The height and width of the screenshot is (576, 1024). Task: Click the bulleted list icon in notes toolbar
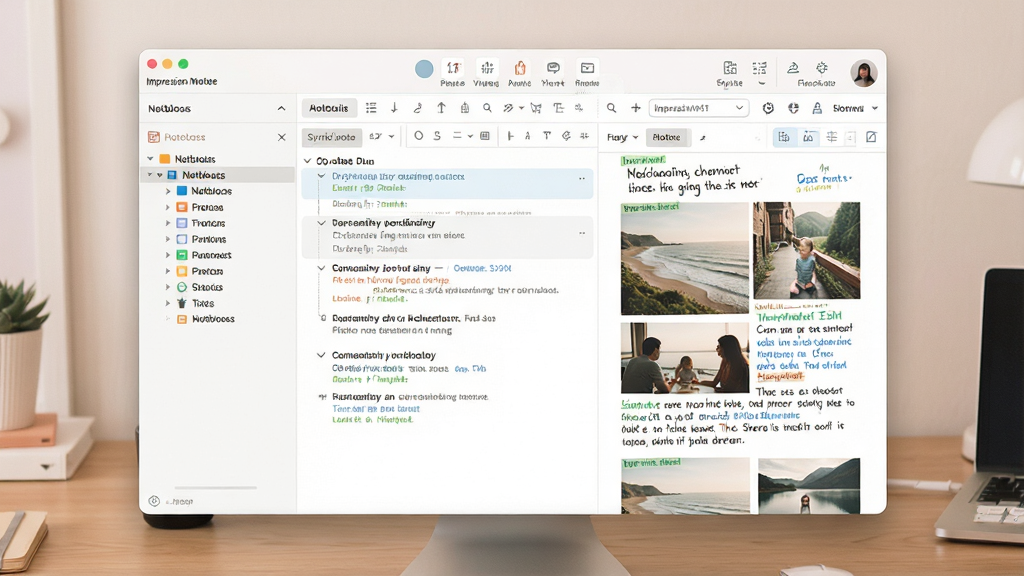371,108
